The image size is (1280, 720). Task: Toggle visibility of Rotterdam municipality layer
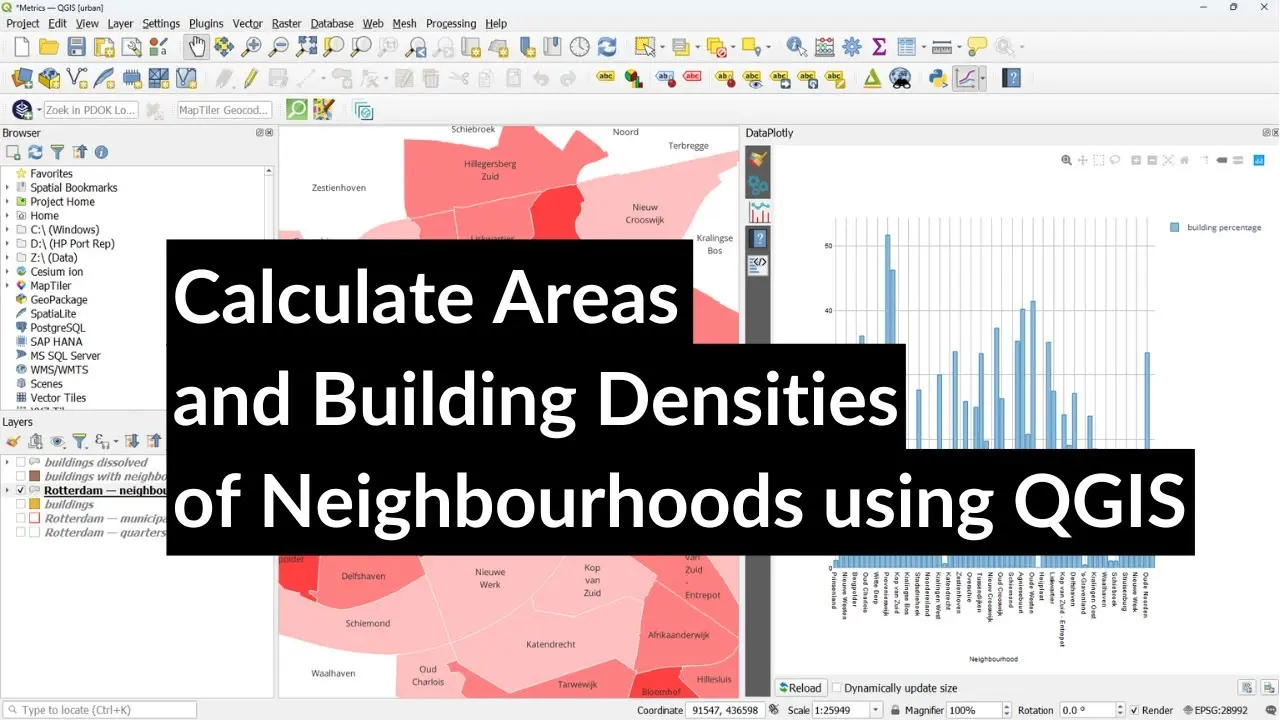[21, 519]
